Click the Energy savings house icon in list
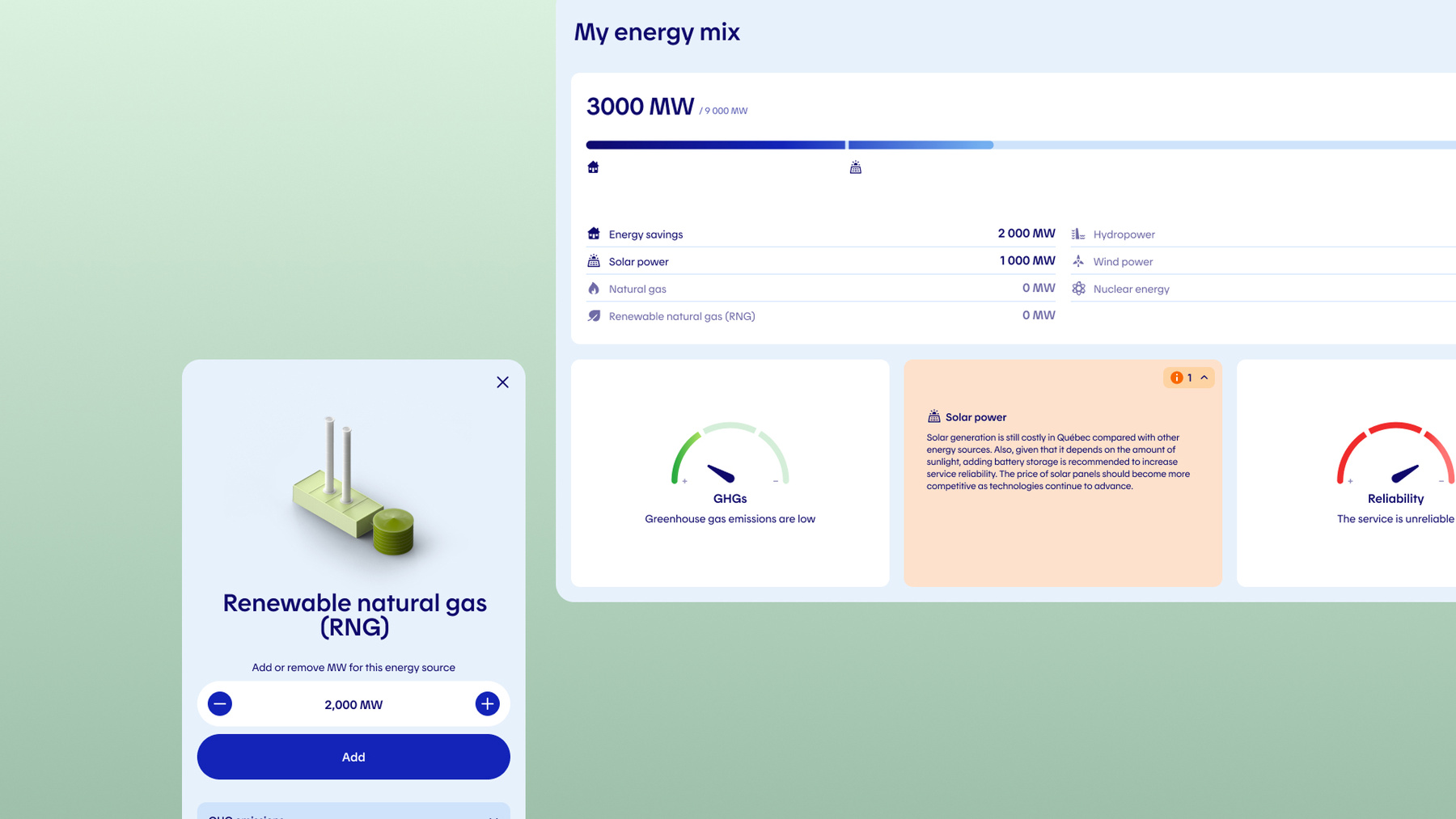Viewport: 1456px width, 819px height. [x=594, y=234]
